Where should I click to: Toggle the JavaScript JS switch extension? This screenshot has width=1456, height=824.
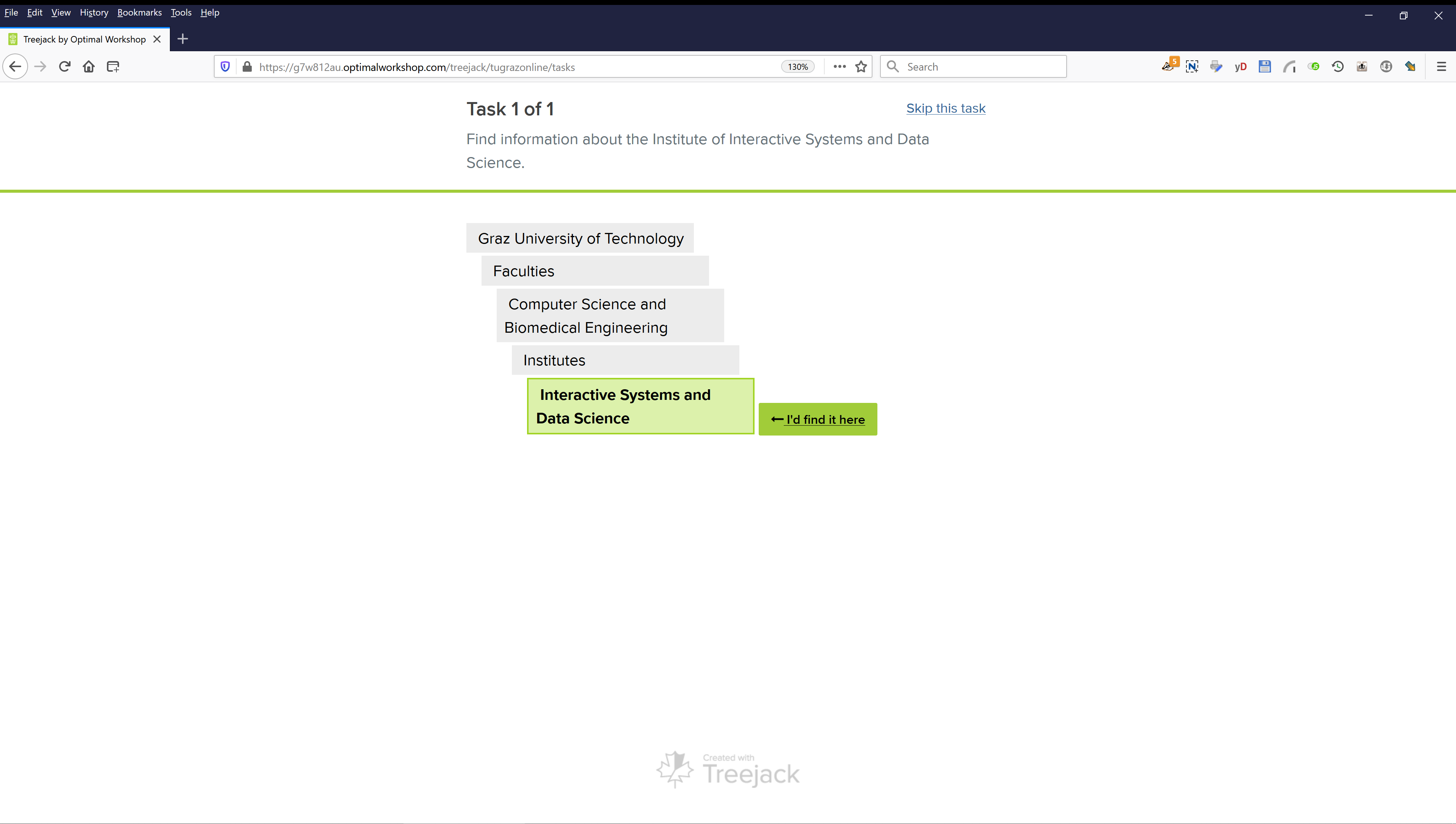[1313, 66]
